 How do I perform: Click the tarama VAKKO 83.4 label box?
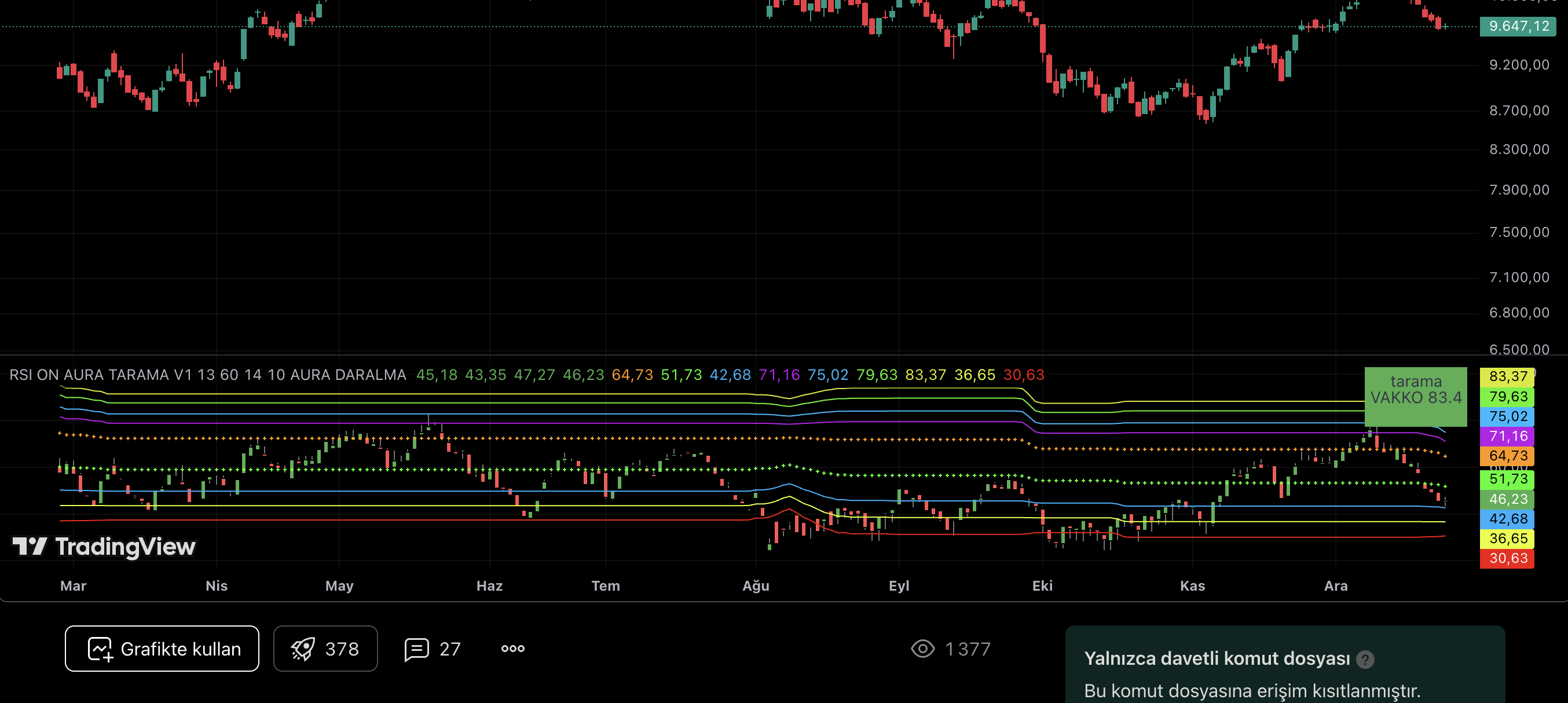coord(1415,396)
